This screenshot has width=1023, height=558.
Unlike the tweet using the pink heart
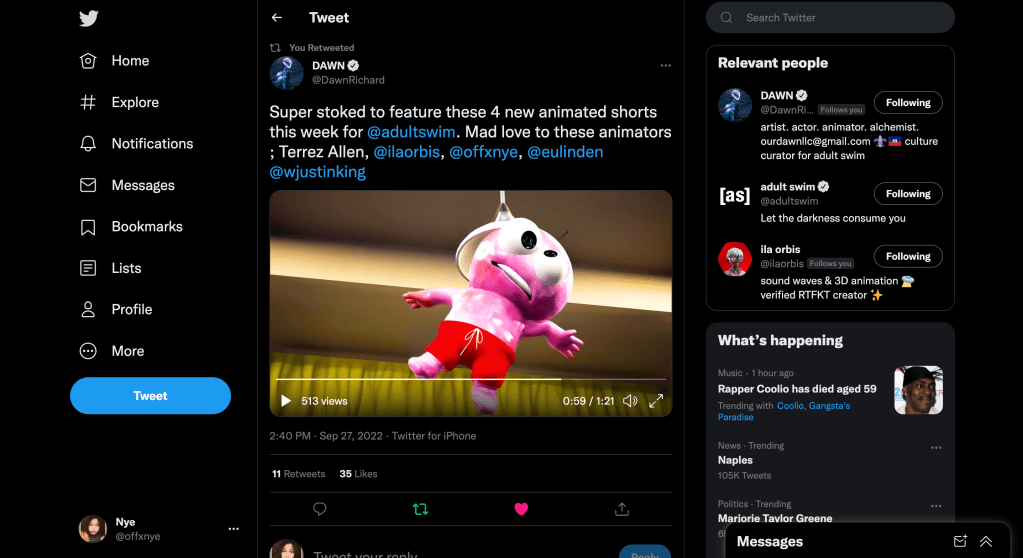(521, 509)
